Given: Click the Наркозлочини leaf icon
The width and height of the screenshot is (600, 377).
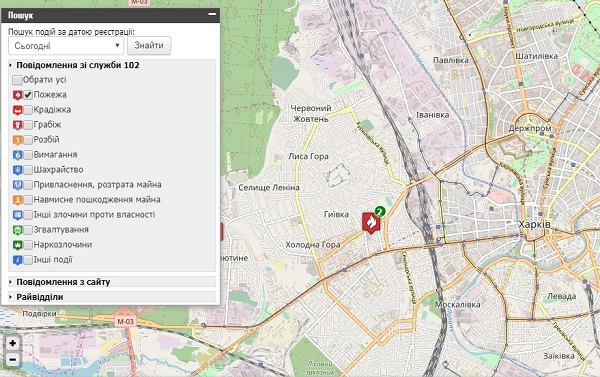Looking at the screenshot, I should [x=18, y=245].
